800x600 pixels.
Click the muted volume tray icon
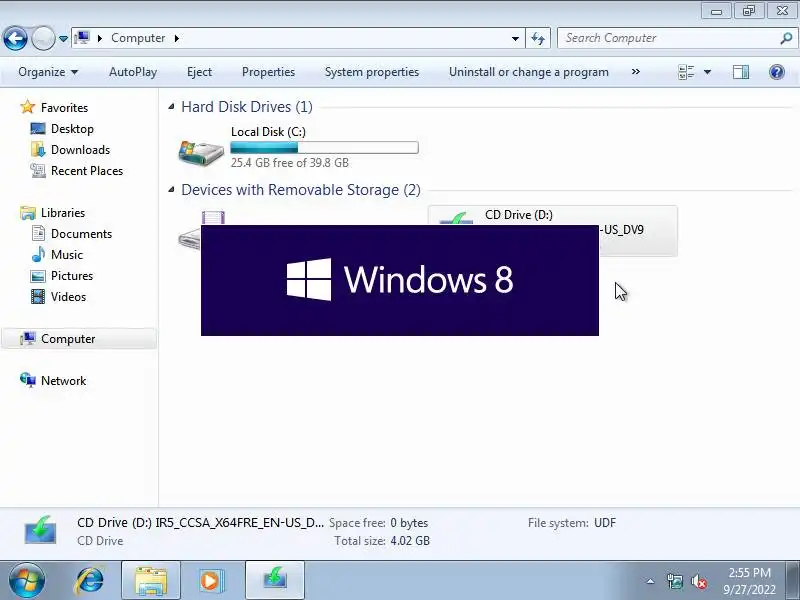pos(699,581)
